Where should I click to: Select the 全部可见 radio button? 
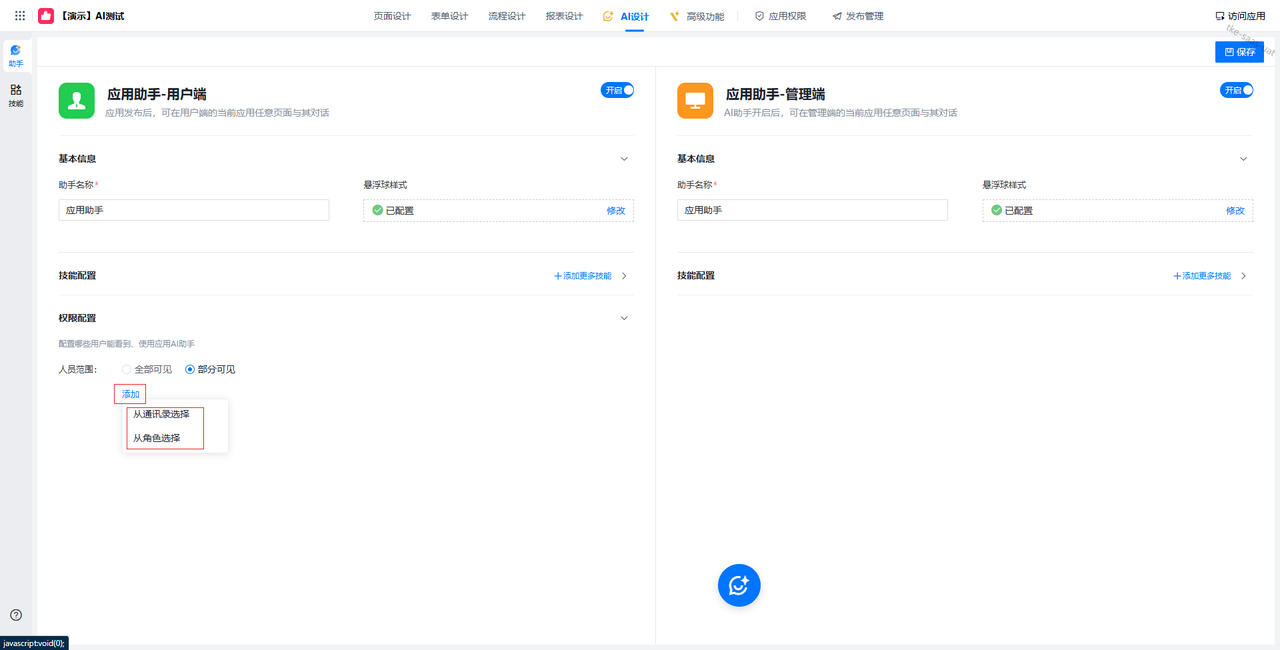tap(127, 370)
